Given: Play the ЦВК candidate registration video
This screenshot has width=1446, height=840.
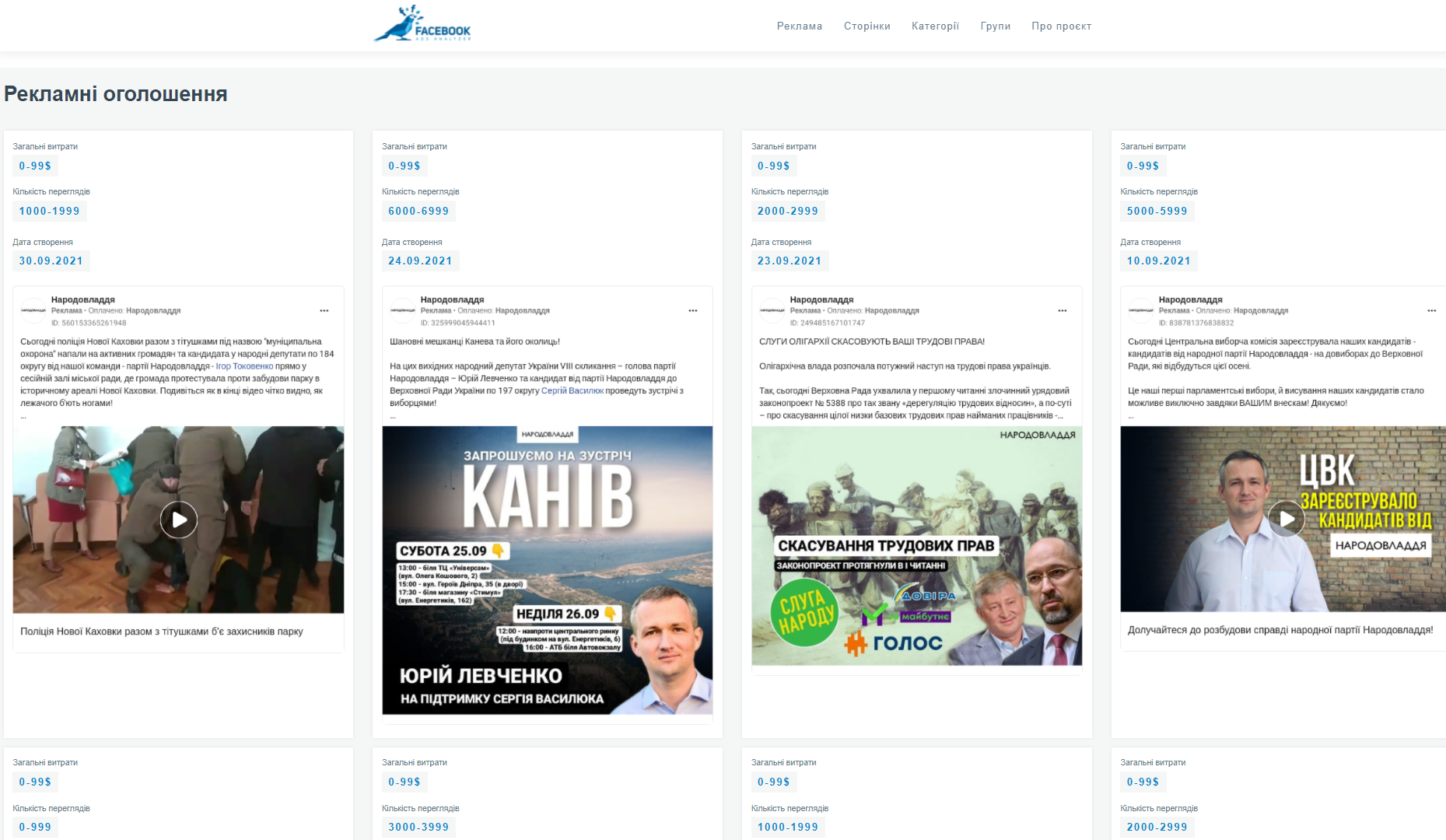Looking at the screenshot, I should (1287, 519).
